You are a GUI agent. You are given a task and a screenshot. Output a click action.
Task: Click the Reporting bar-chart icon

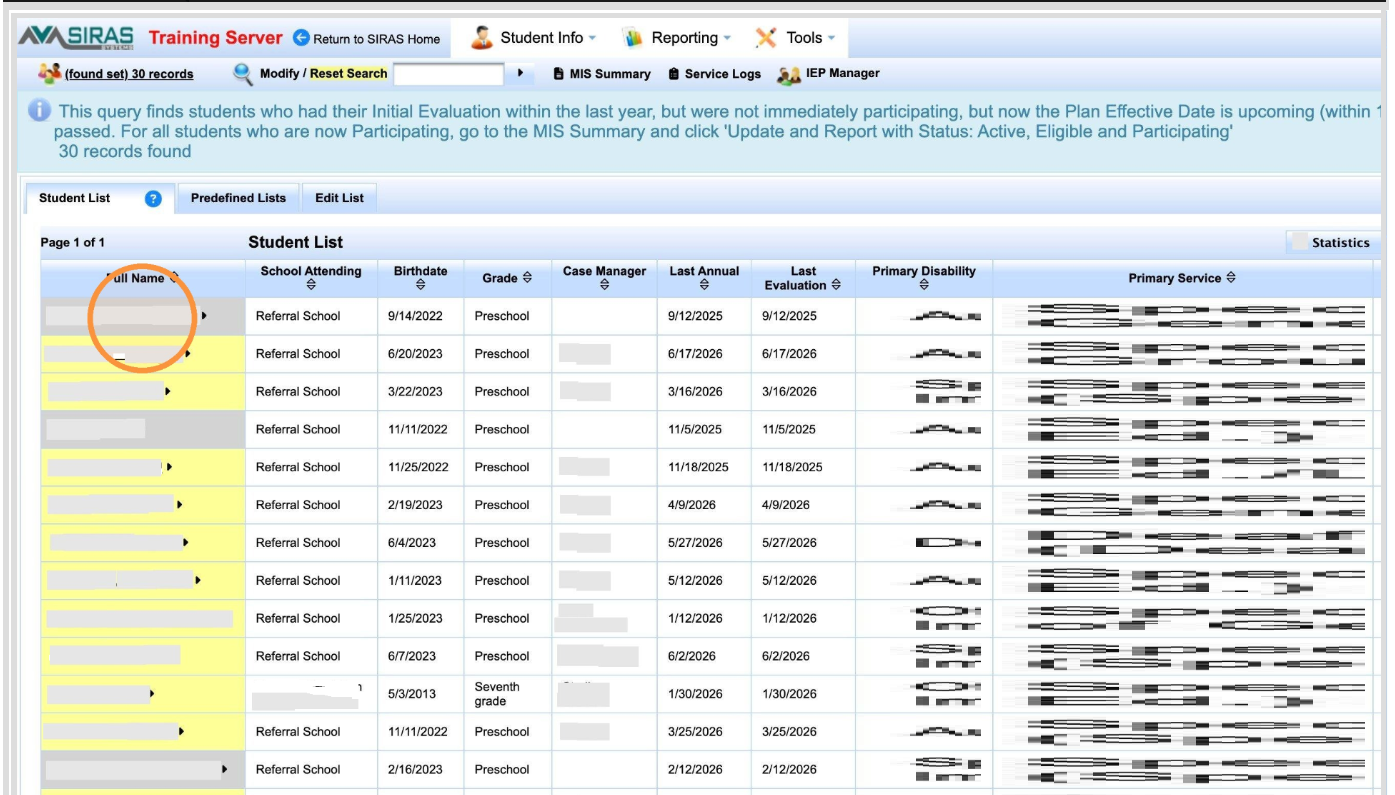tap(633, 38)
